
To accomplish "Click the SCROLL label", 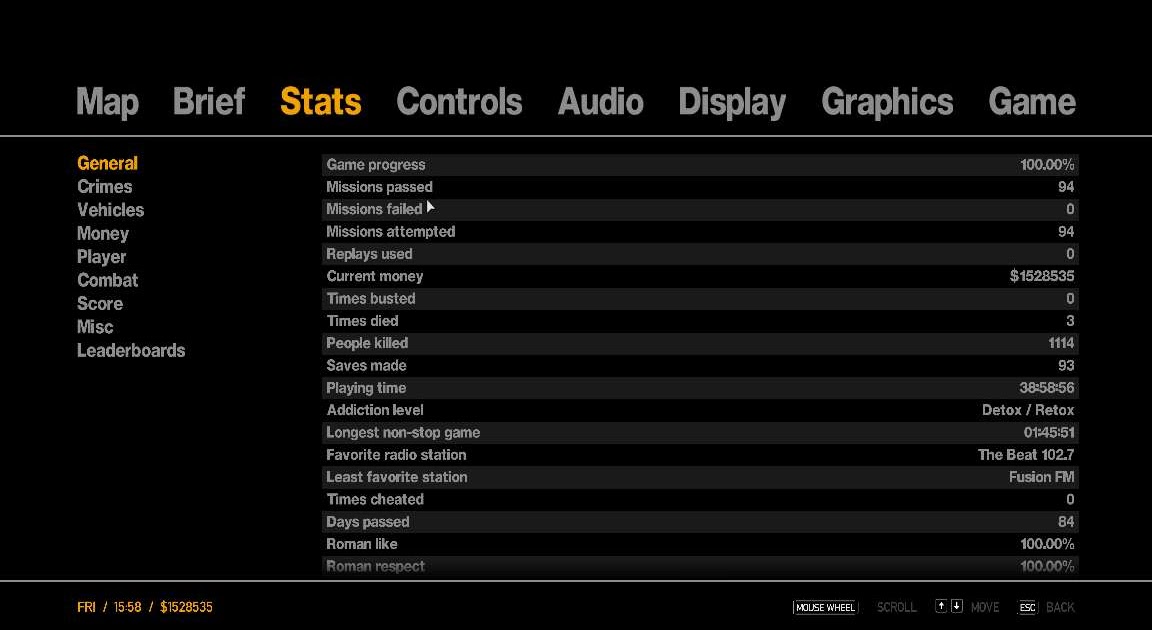I will click(896, 607).
